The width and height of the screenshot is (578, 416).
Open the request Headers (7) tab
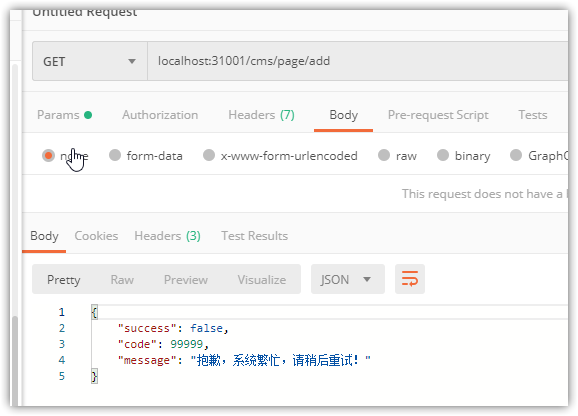click(261, 115)
